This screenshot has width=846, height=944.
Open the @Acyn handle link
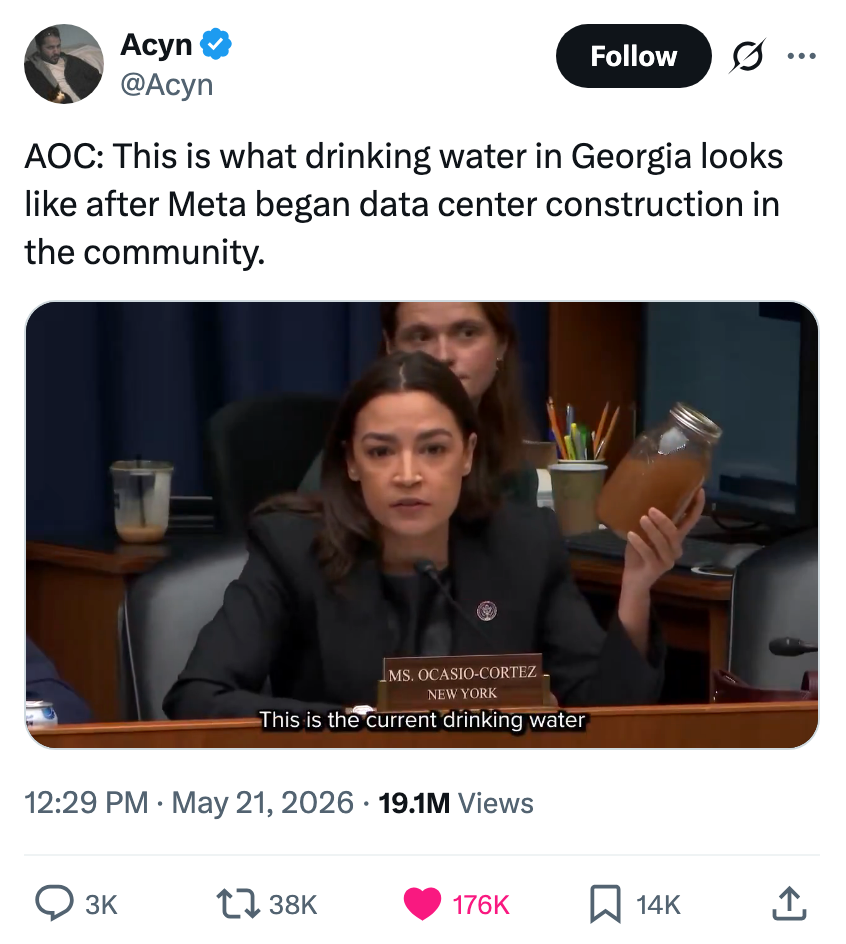(x=167, y=84)
